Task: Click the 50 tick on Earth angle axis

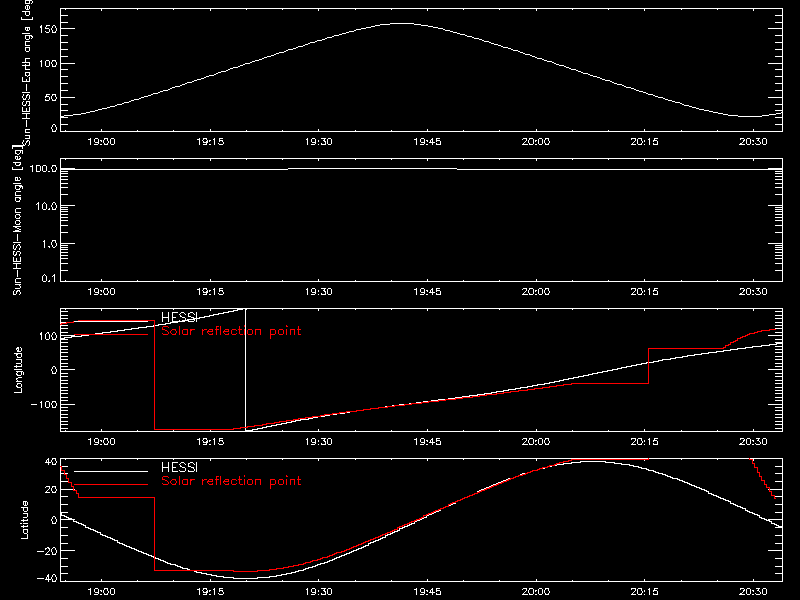Action: click(51, 97)
